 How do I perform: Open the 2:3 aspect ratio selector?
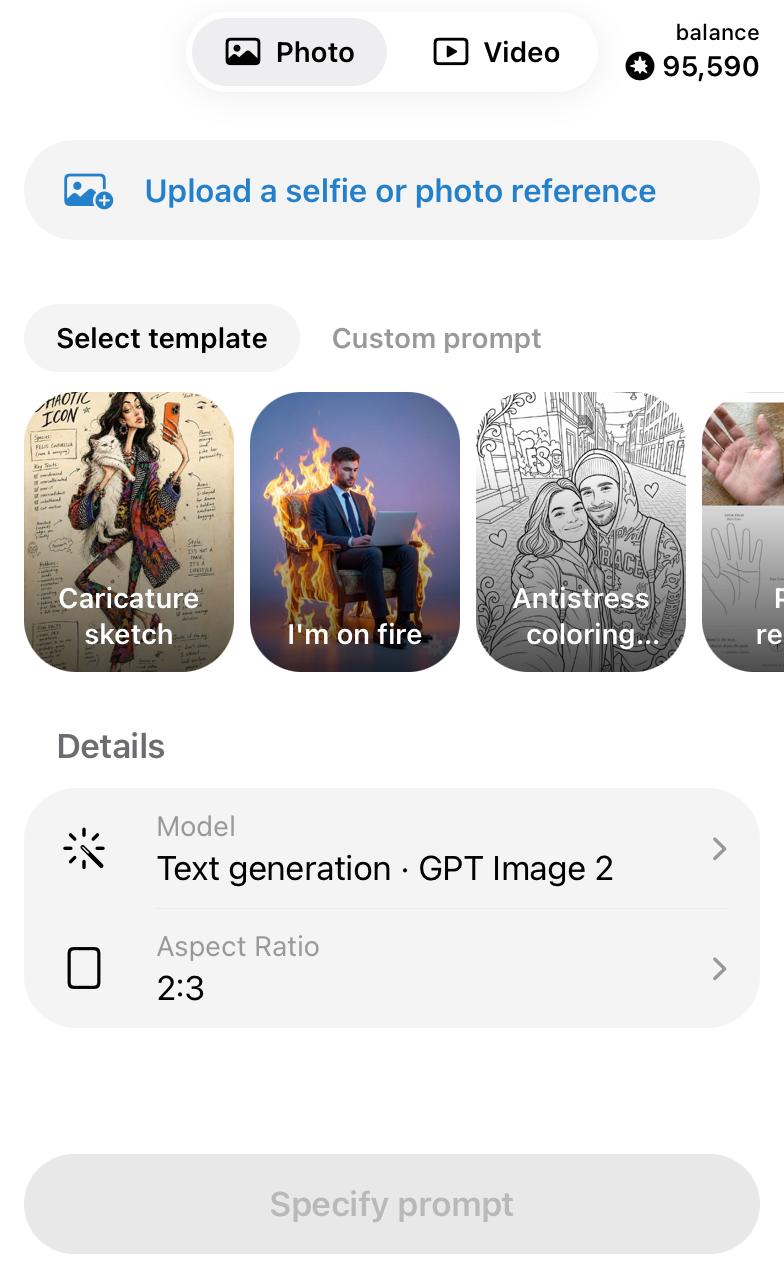[392, 969]
